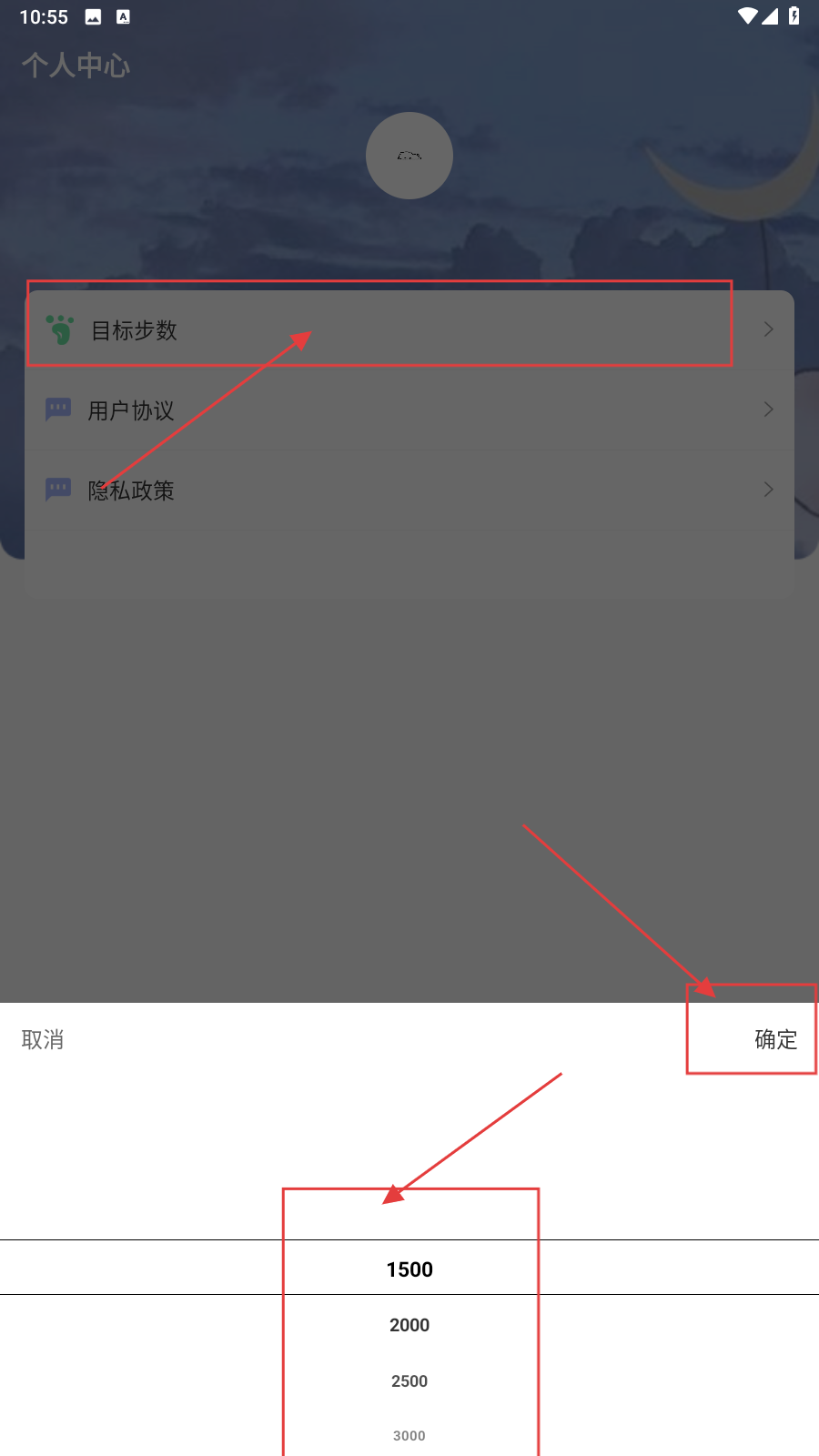This screenshot has width=819, height=1456.
Task: Tap the green footprint icon
Action: pyautogui.click(x=60, y=329)
